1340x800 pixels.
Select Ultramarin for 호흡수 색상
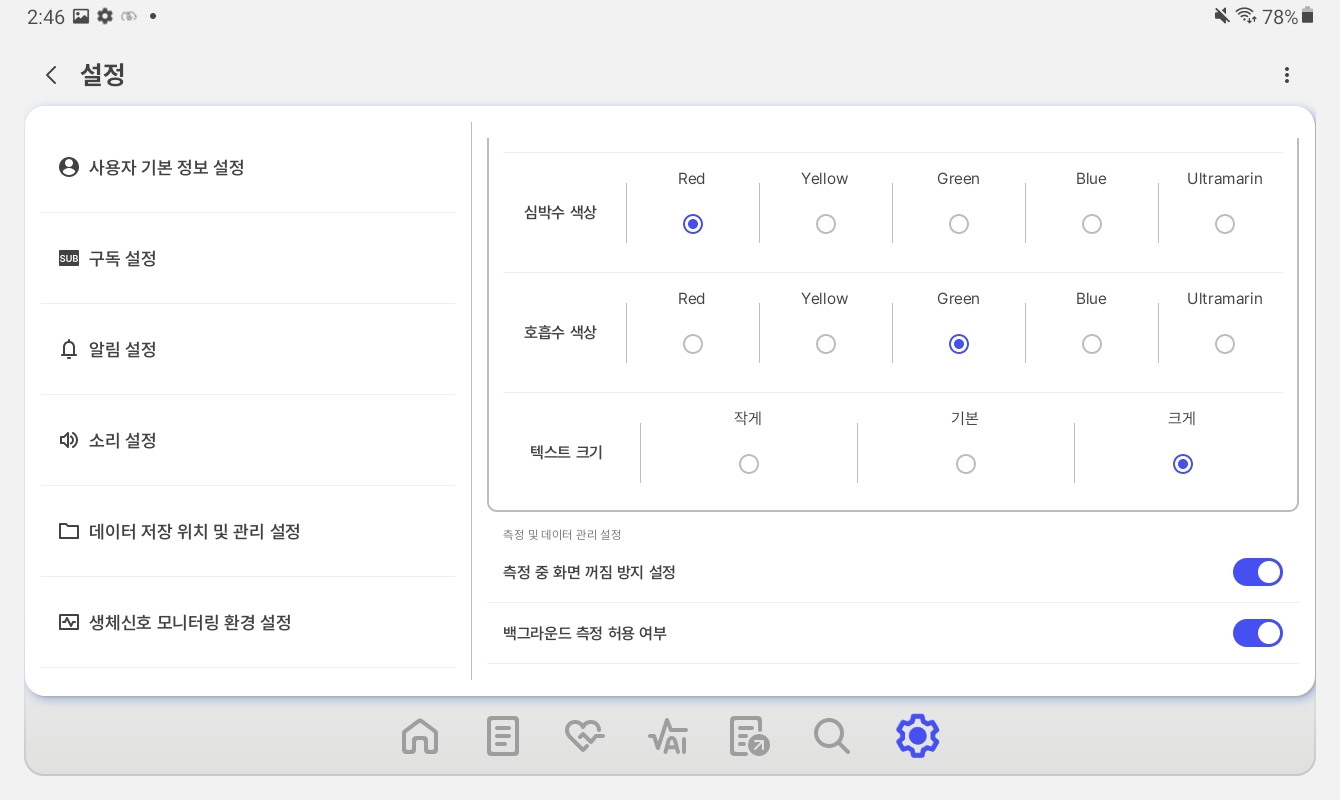(1224, 344)
